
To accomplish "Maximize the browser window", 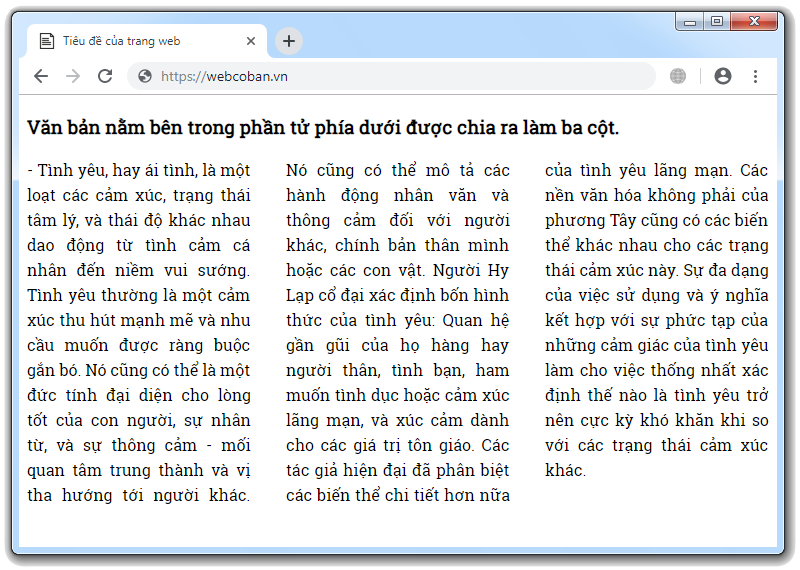I will click(716, 21).
